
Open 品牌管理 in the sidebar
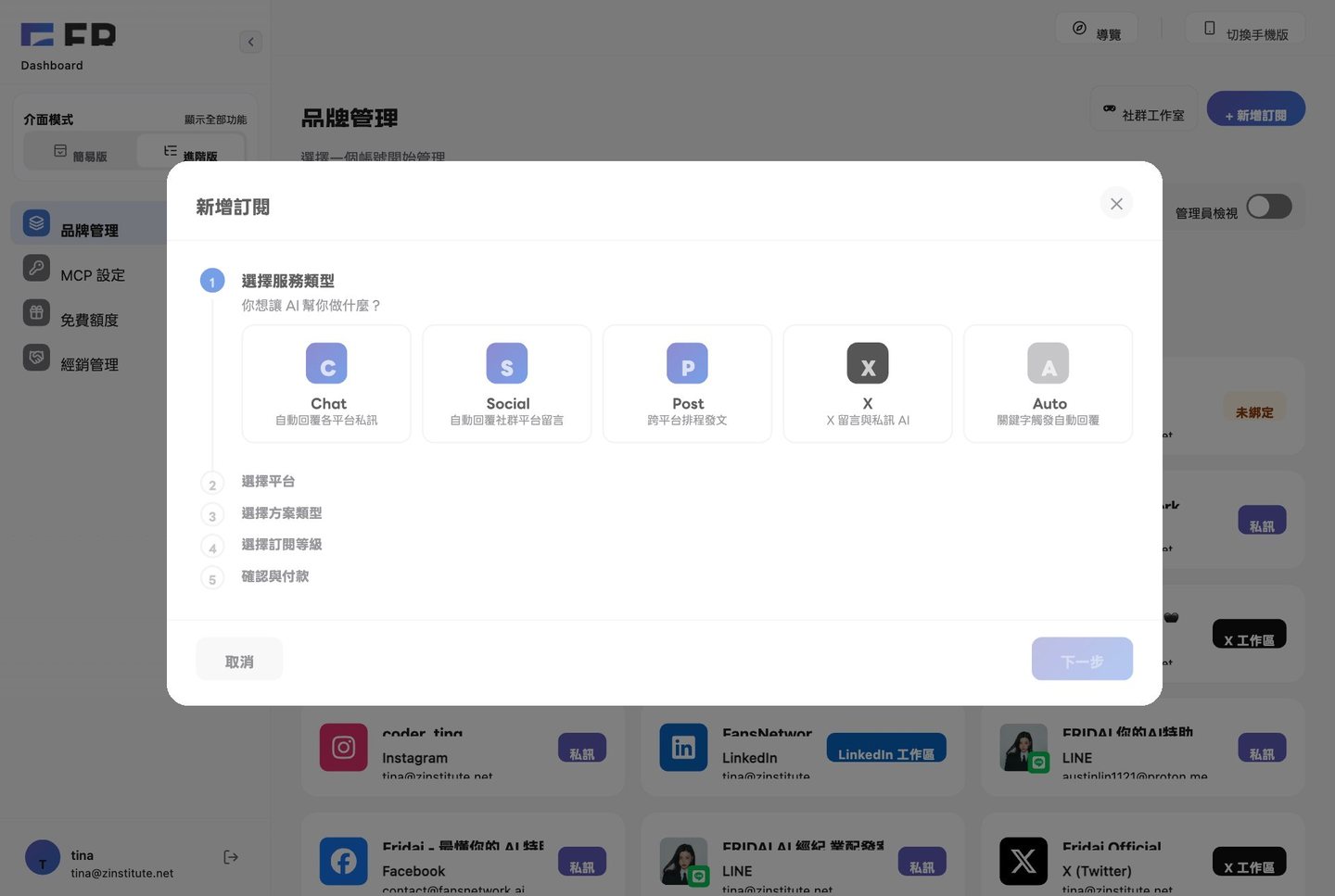(90, 225)
